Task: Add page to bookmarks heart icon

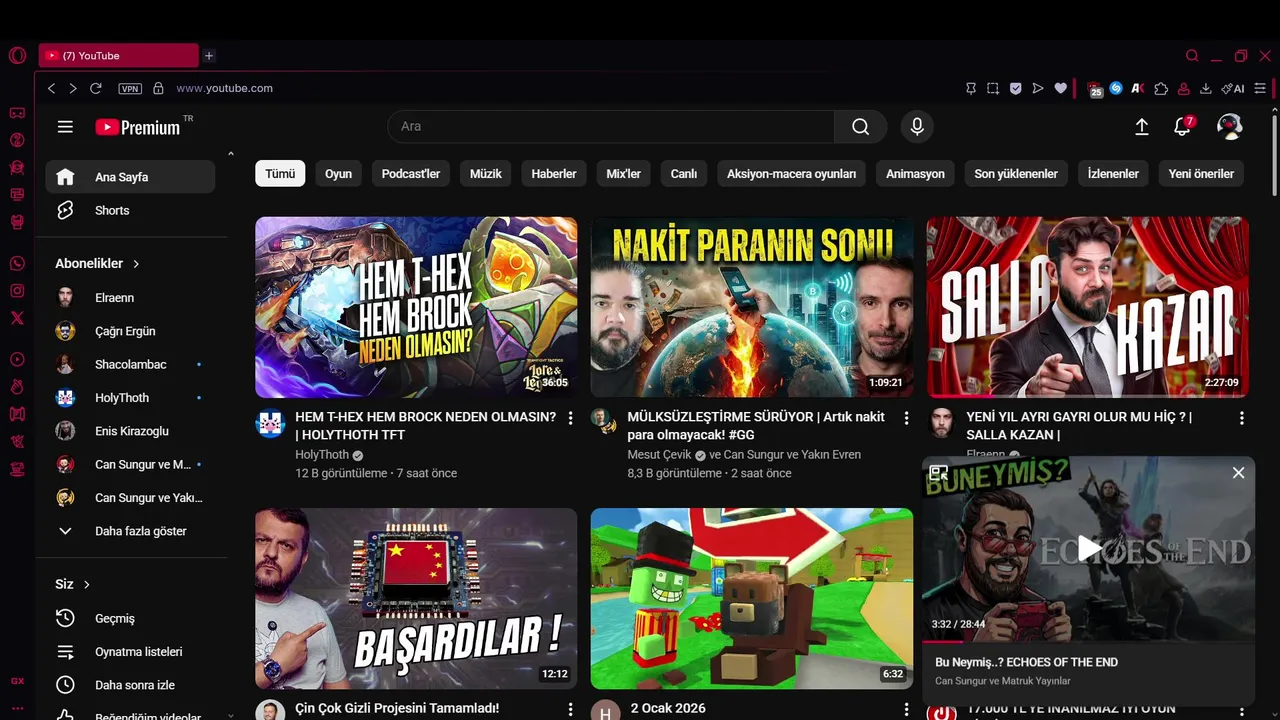Action: click(1061, 88)
